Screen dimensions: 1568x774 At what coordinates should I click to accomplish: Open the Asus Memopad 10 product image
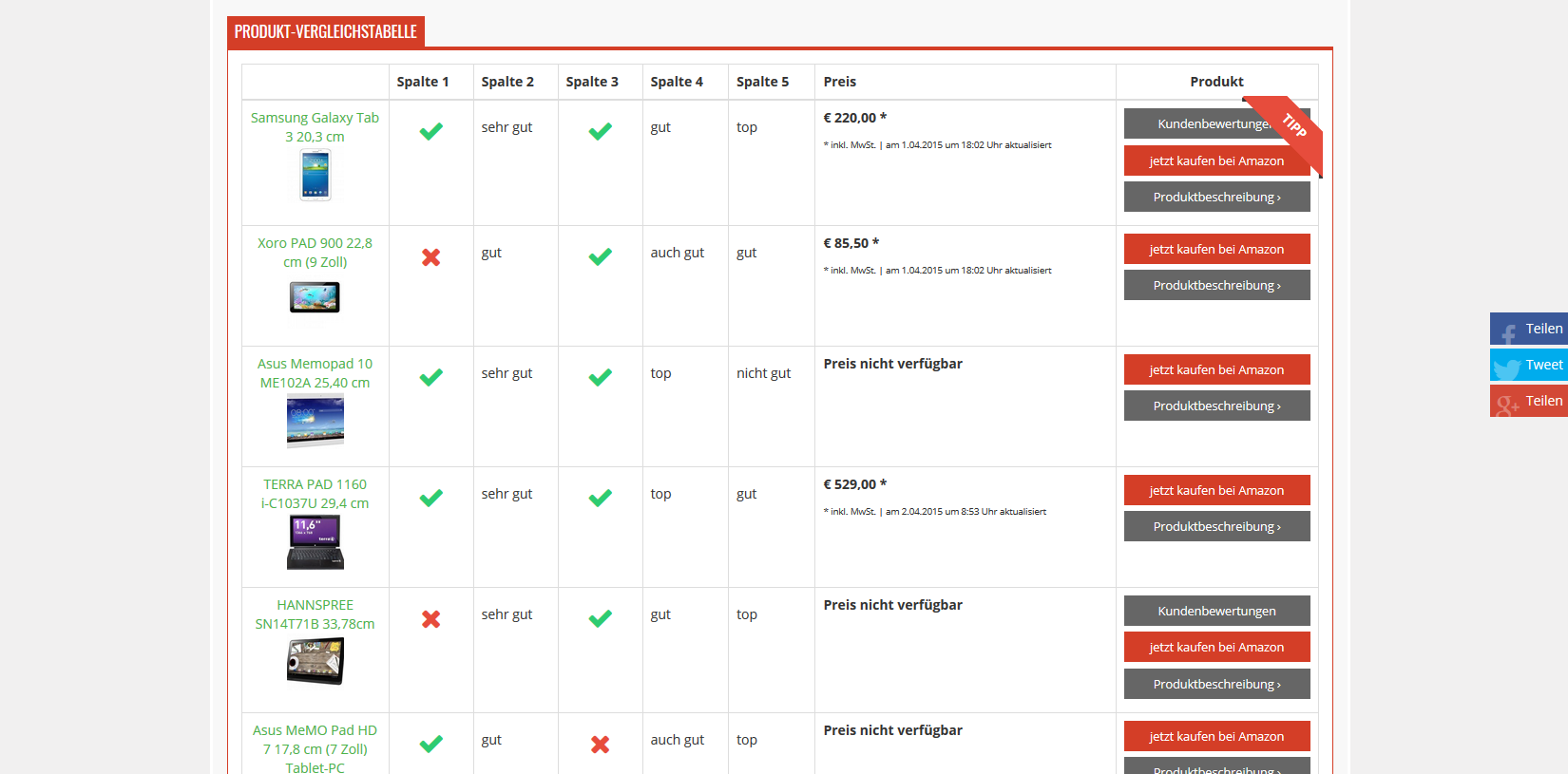316,422
